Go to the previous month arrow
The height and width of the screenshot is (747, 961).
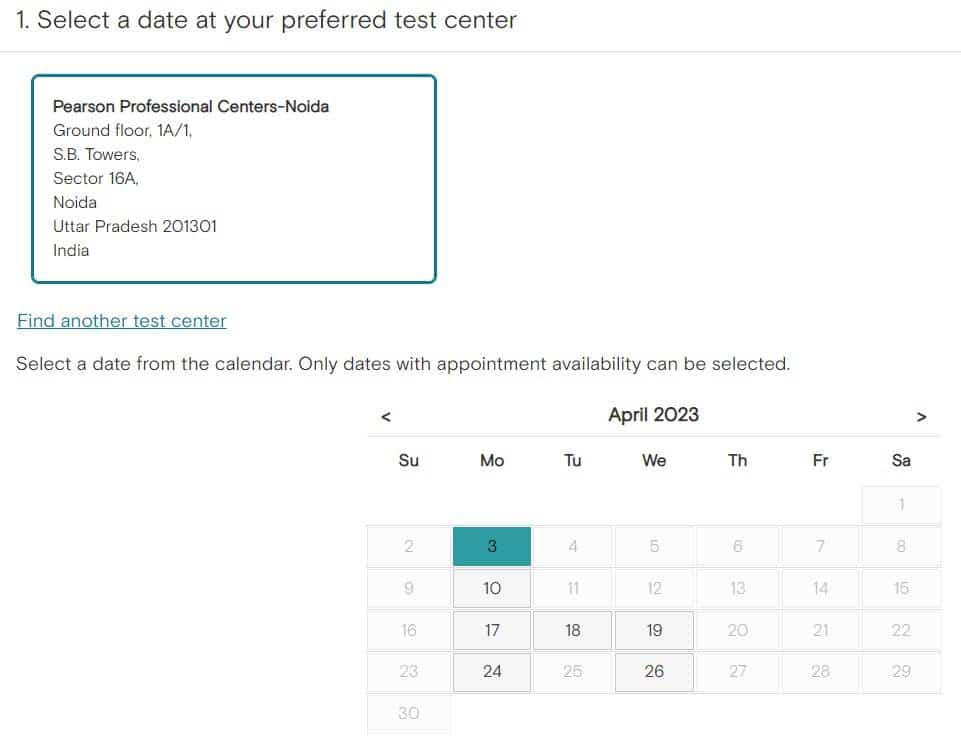[x=386, y=417]
